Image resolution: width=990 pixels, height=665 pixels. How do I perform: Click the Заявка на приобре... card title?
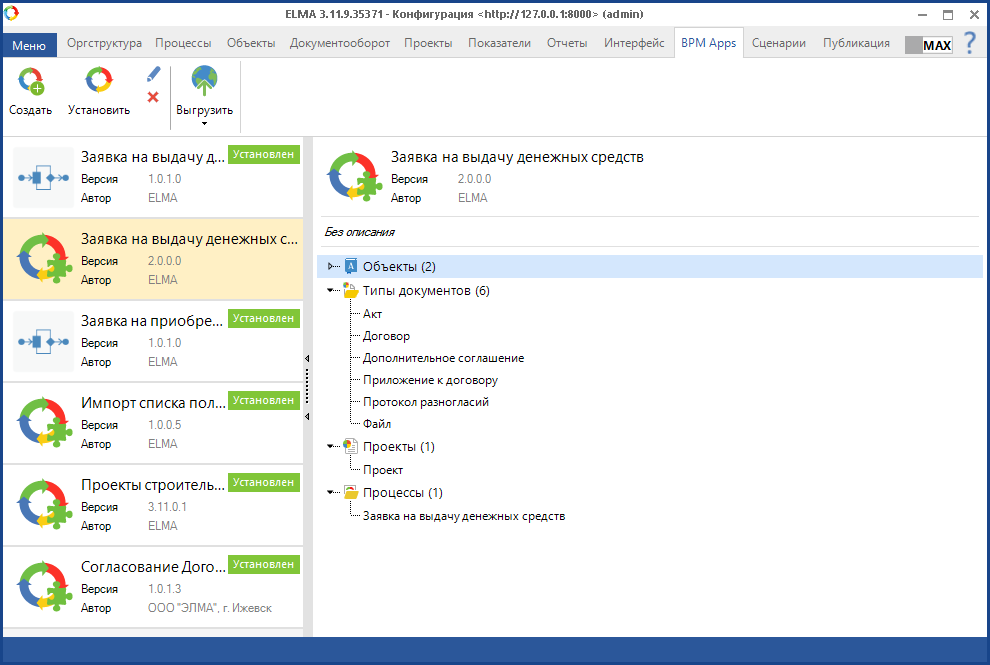click(152, 321)
